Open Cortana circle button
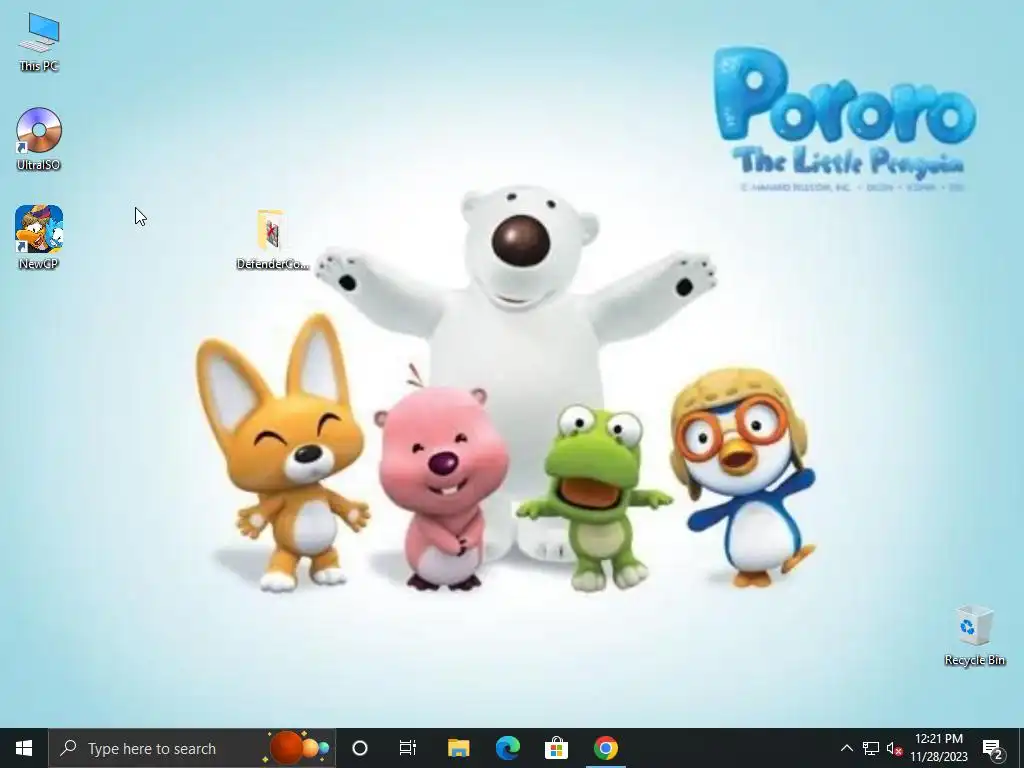Screen dimensions: 1024x768 coord(360,748)
